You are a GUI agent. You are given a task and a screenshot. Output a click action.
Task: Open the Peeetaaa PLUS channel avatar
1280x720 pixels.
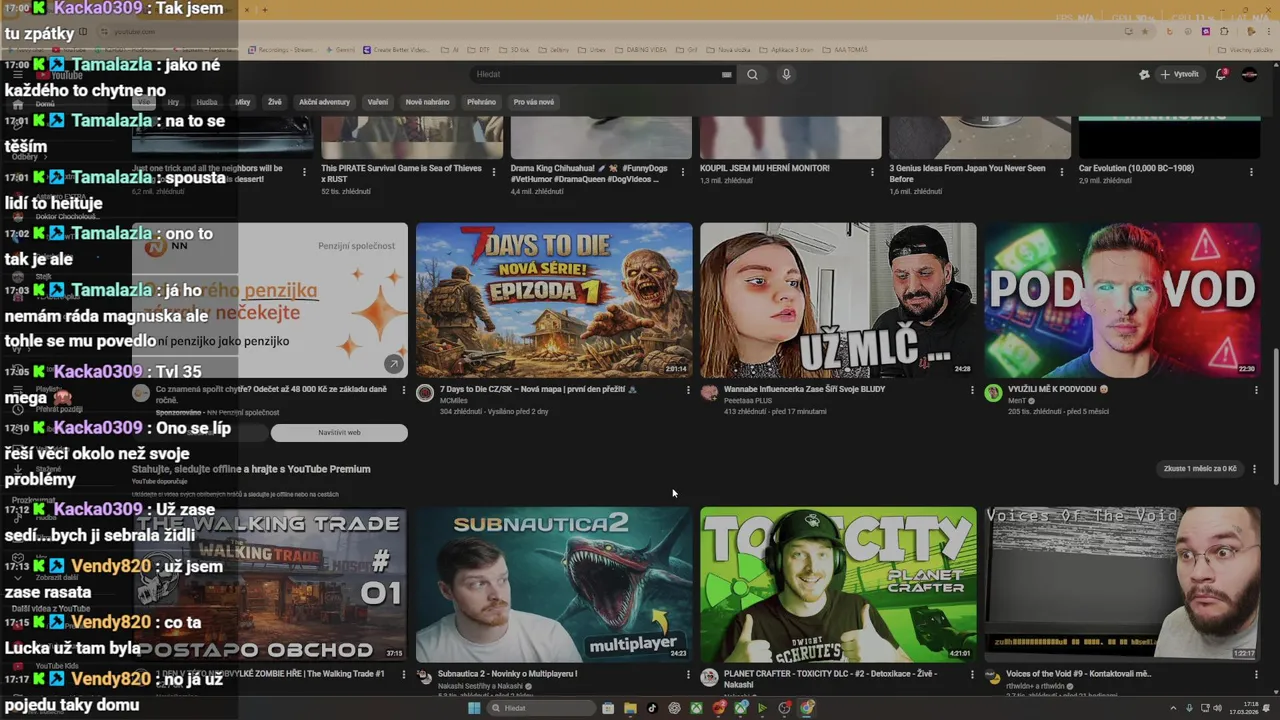click(x=709, y=393)
